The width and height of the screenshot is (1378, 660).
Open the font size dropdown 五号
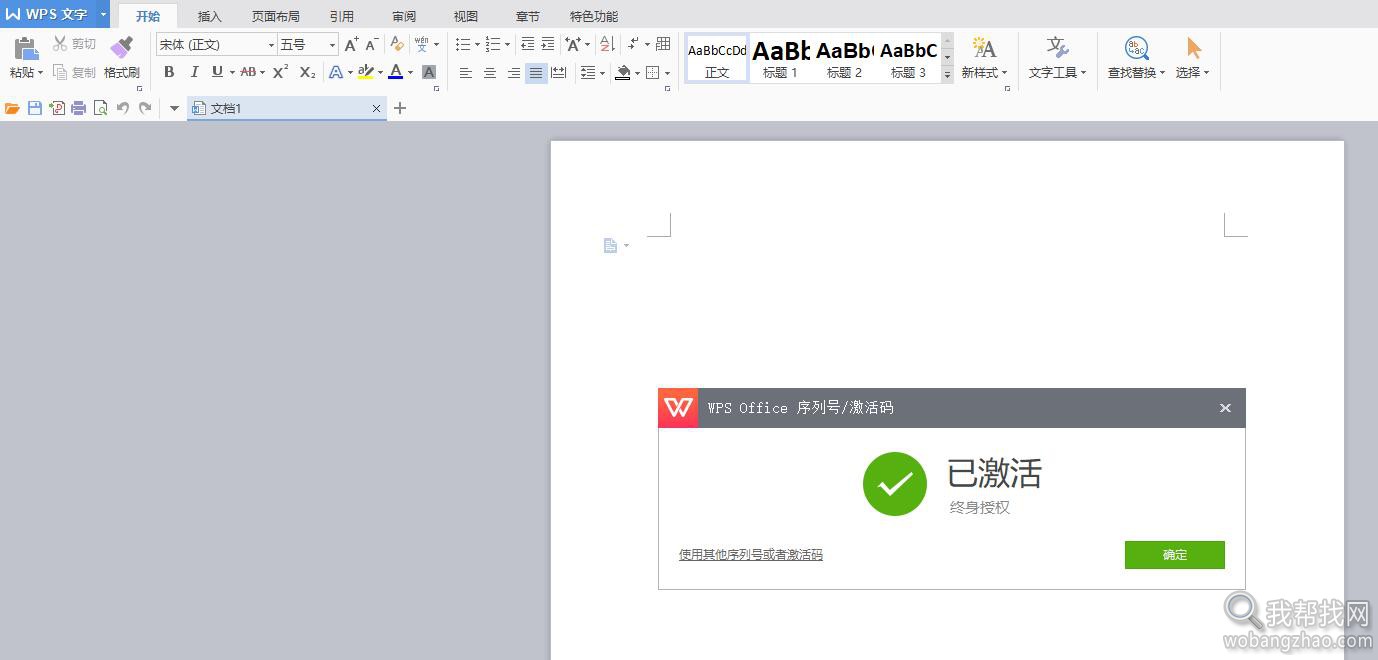(x=333, y=45)
